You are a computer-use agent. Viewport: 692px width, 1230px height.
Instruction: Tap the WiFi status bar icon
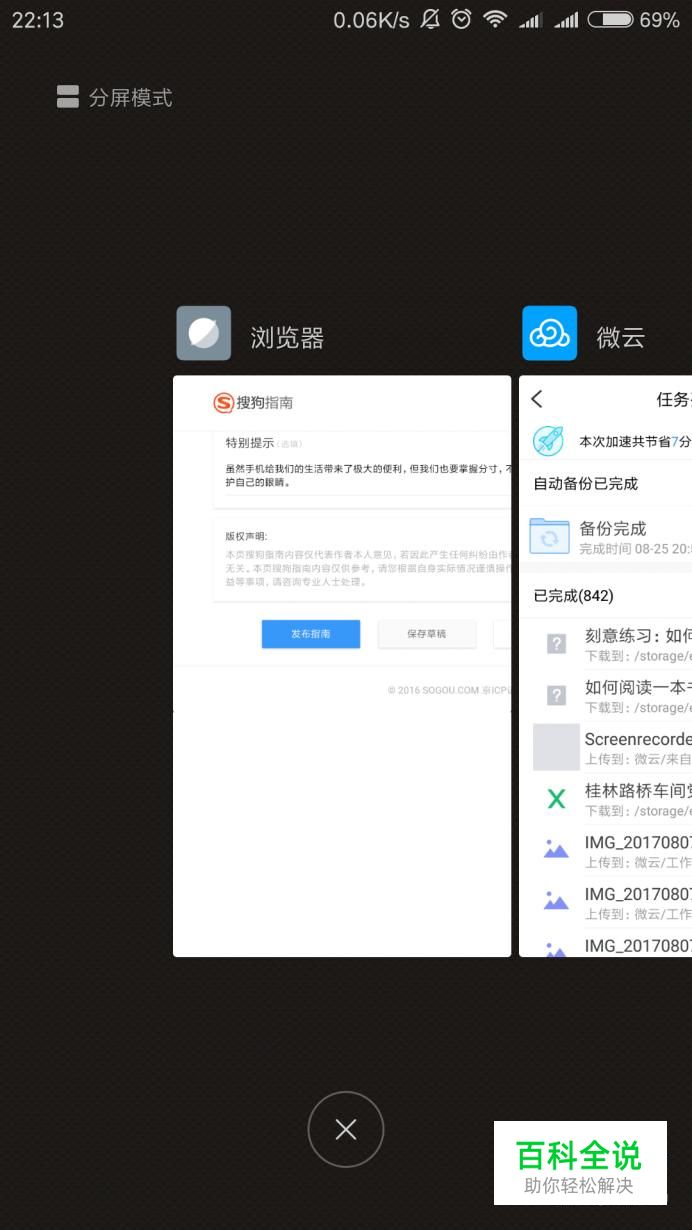(x=495, y=19)
